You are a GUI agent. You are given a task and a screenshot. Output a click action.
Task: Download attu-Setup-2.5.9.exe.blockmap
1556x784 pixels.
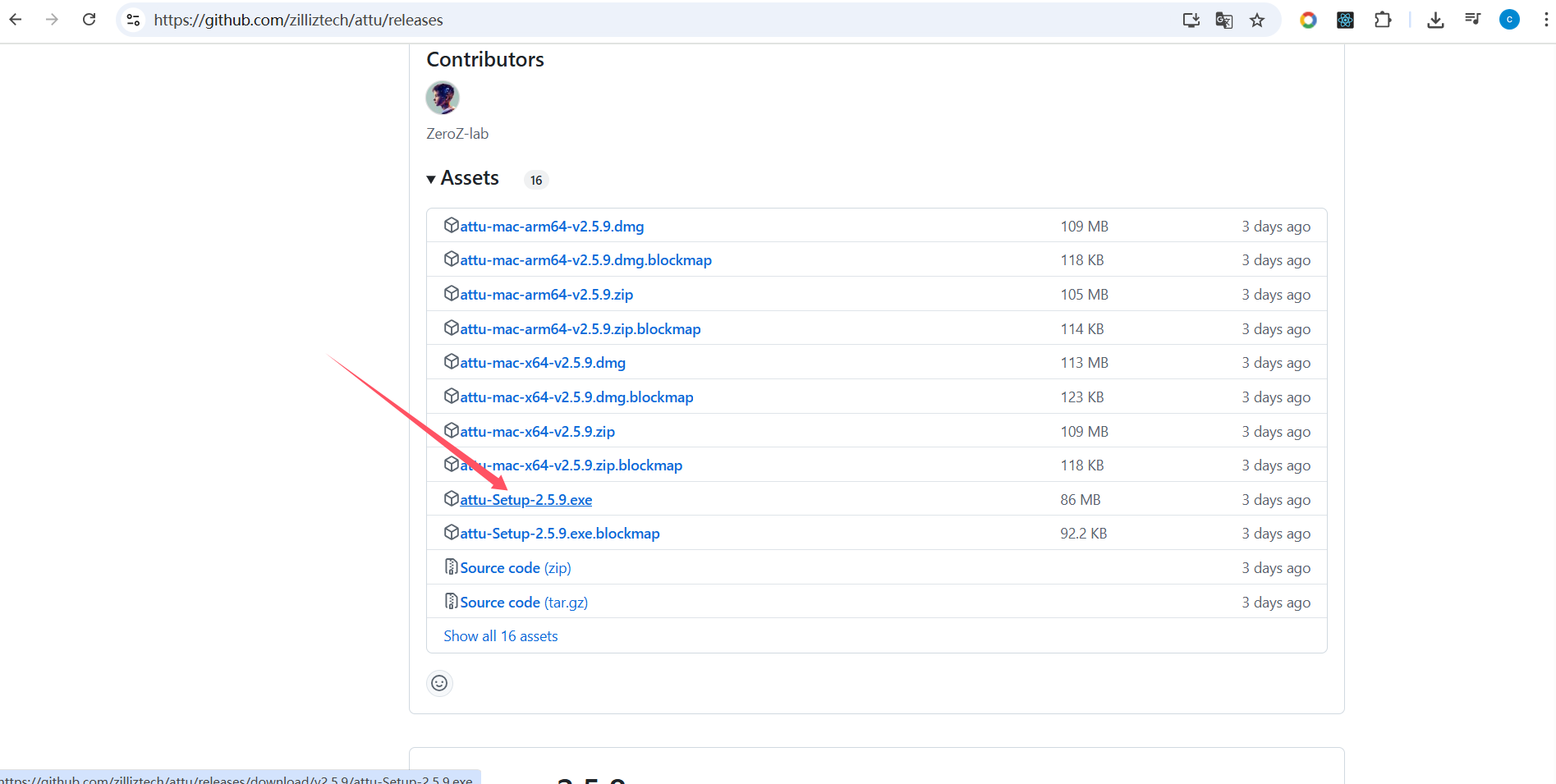click(560, 534)
